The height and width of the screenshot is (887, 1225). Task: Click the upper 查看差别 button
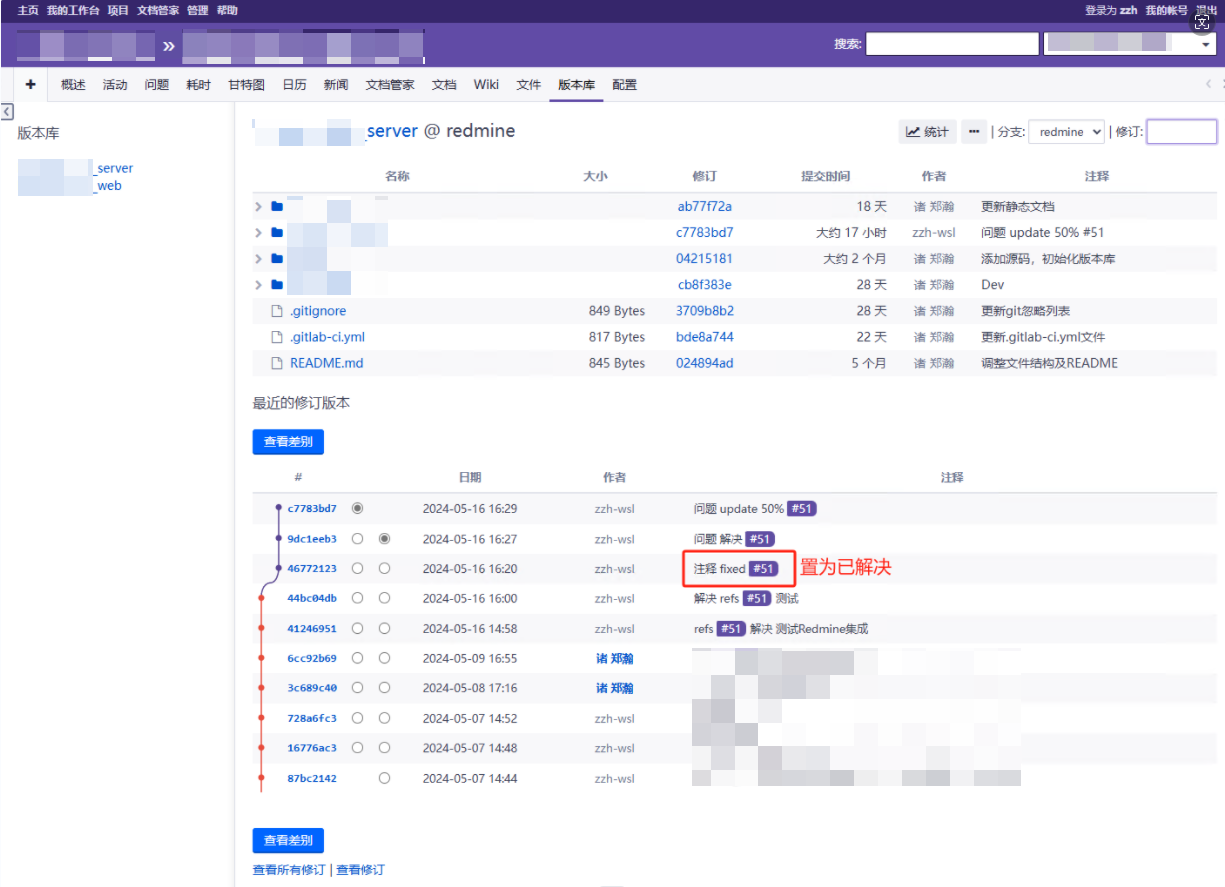288,441
